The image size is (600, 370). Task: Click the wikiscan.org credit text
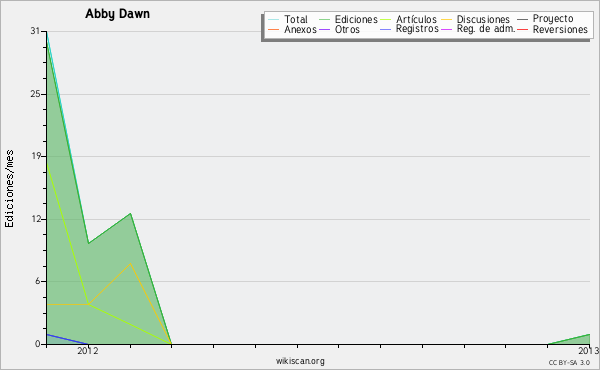click(300, 361)
